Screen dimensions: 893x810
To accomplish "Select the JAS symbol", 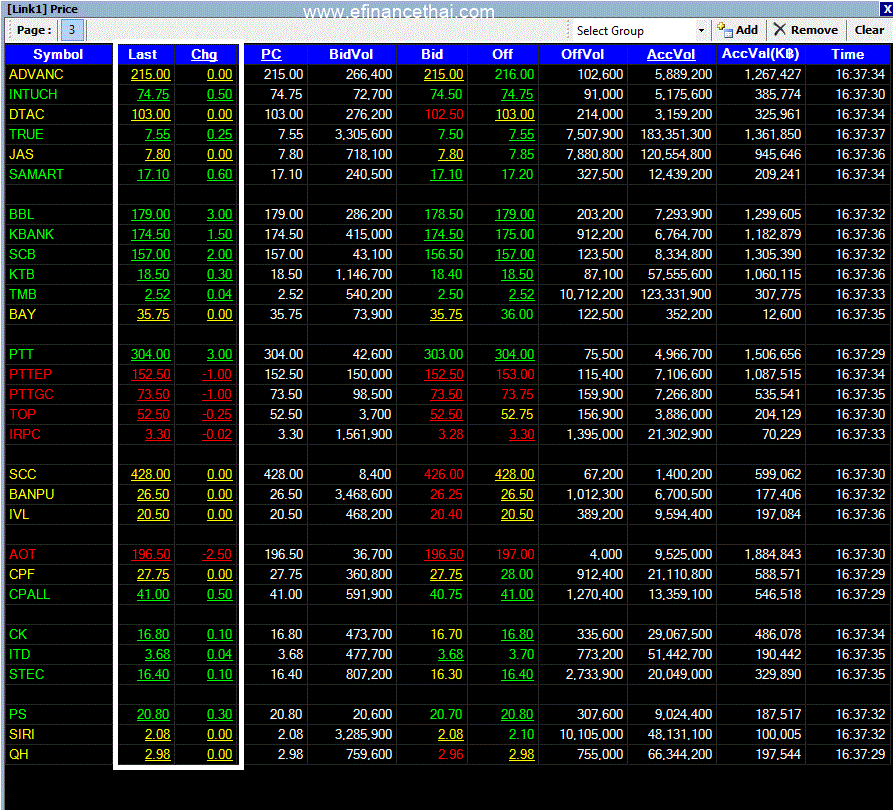I will (21, 154).
